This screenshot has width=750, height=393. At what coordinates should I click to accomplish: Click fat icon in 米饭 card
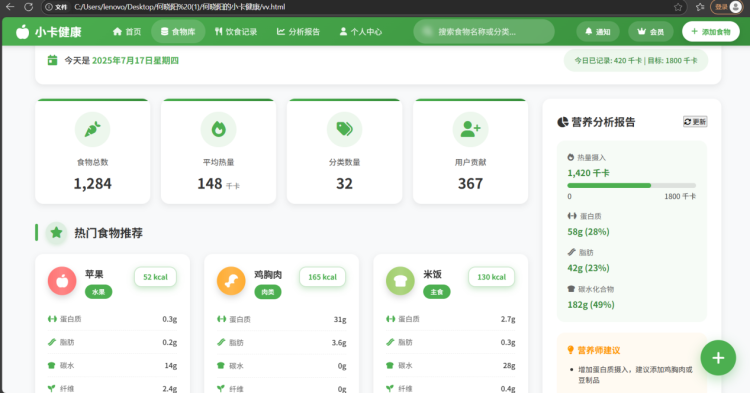point(390,342)
